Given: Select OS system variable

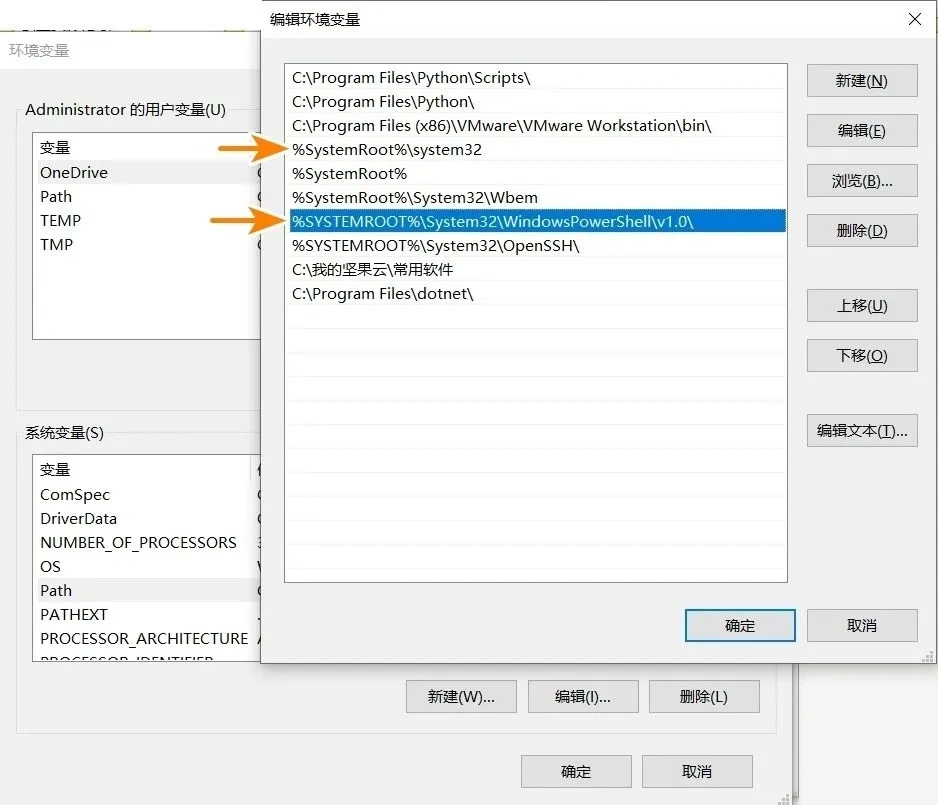Looking at the screenshot, I should [148, 566].
